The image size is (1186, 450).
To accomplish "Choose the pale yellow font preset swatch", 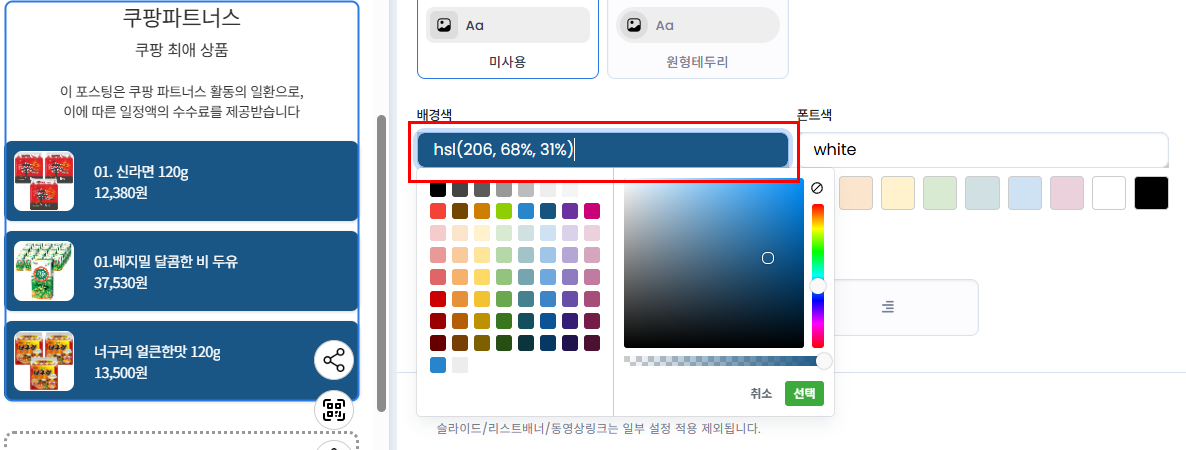I will [898, 193].
